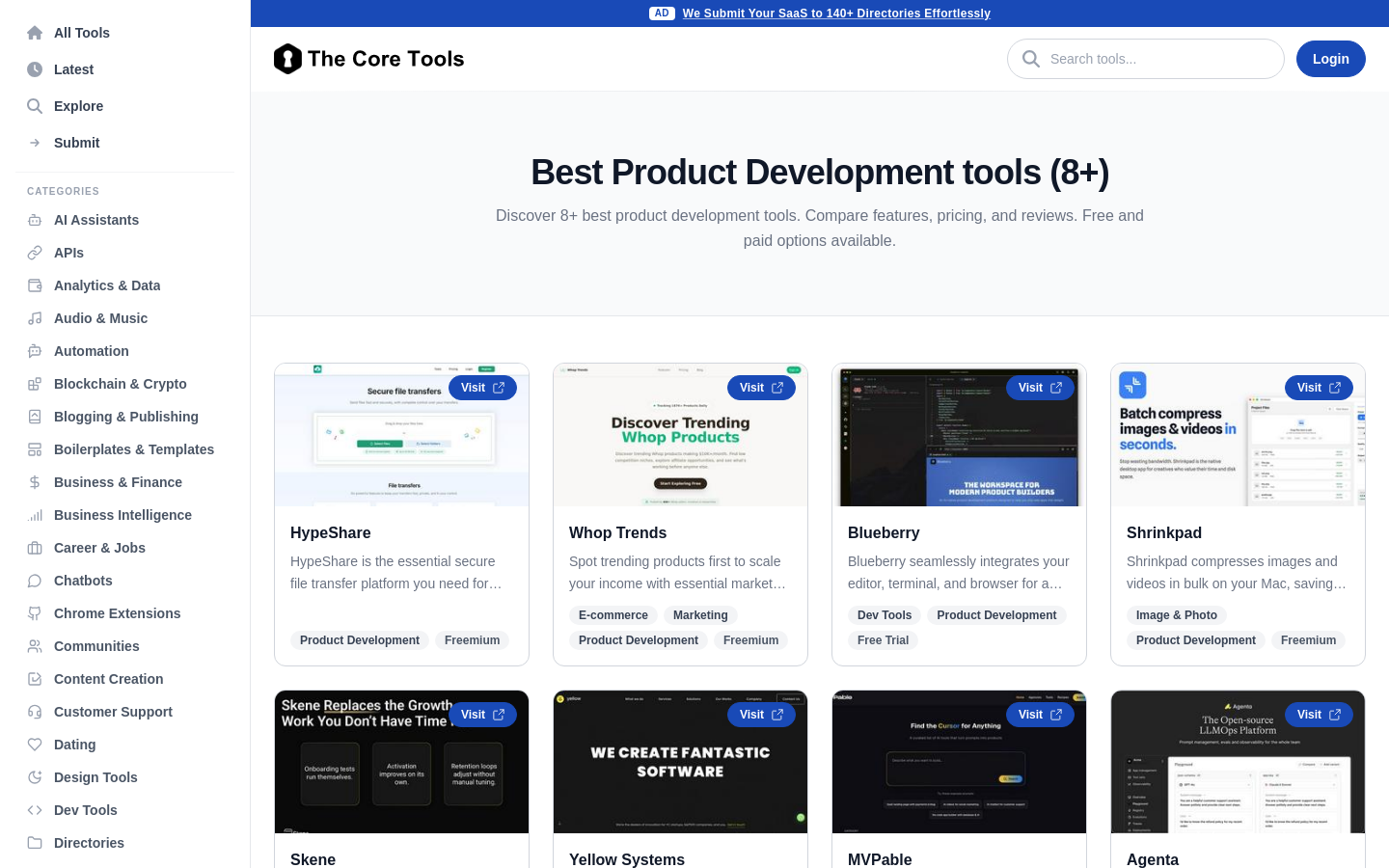
Task: Select Submit in the sidebar
Action: point(125,143)
